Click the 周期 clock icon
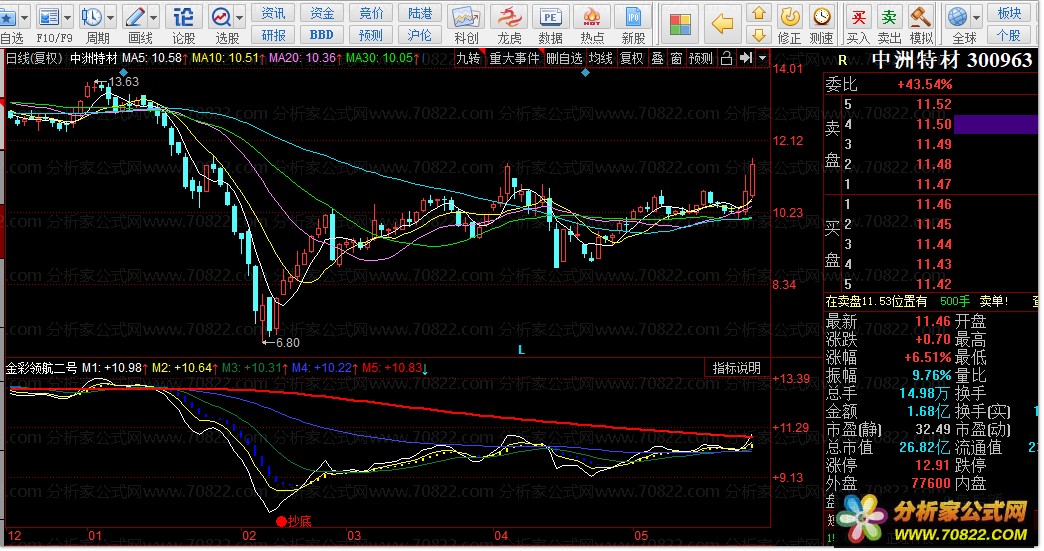Viewport: 1044px width, 551px height. [92, 17]
